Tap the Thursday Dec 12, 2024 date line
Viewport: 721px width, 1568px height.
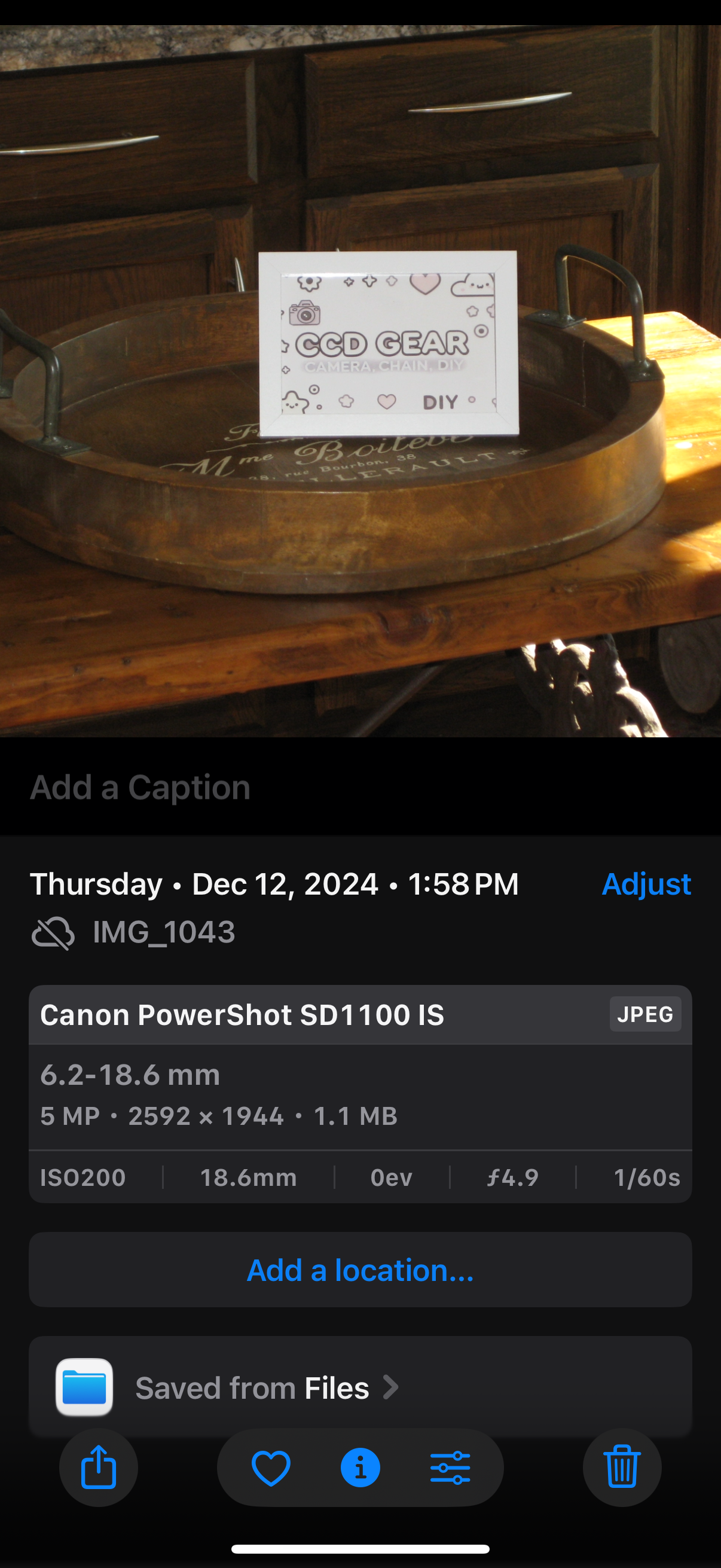click(274, 884)
